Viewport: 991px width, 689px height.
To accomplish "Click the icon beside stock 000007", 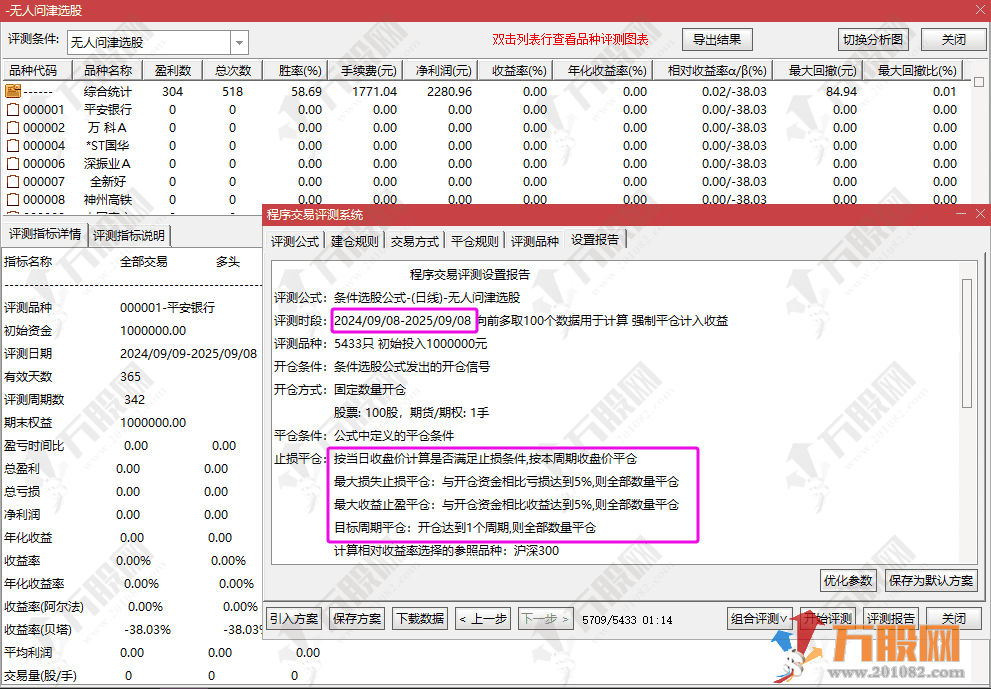I will point(13,181).
